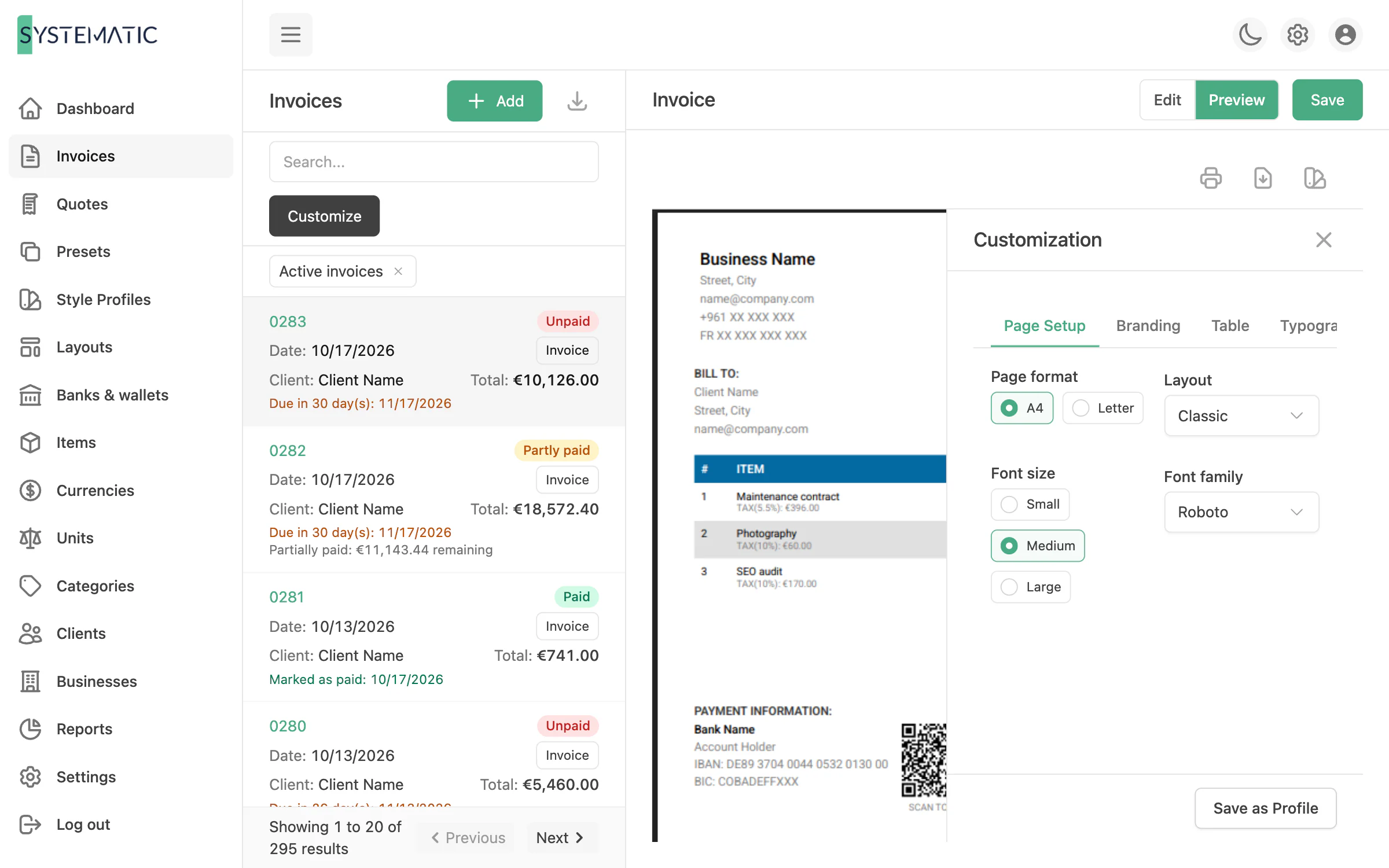Close the Customization panel

[x=1324, y=240]
